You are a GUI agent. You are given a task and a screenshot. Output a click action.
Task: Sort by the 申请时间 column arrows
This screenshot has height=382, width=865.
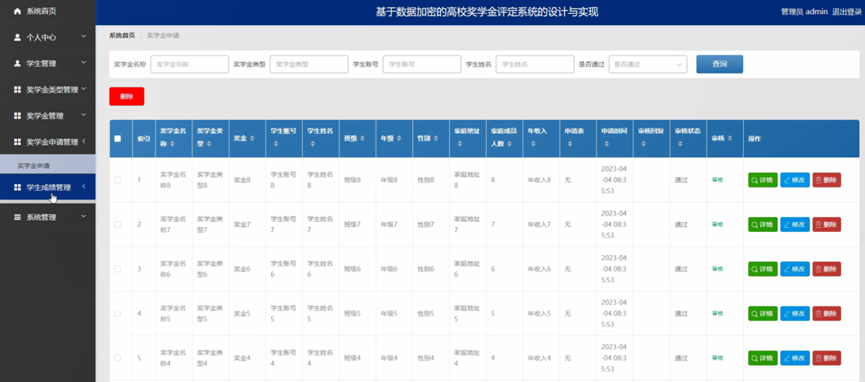(x=607, y=144)
